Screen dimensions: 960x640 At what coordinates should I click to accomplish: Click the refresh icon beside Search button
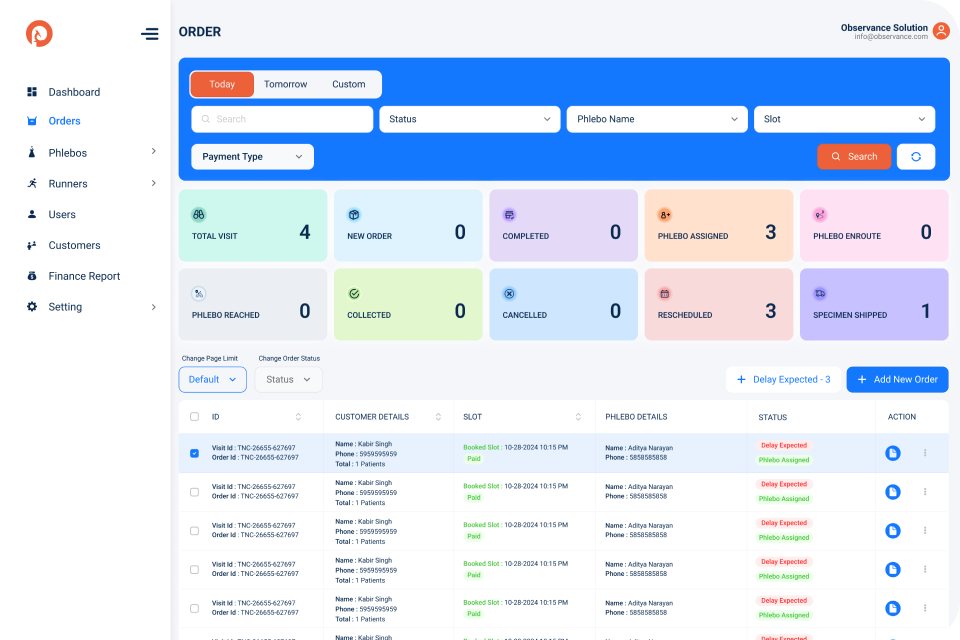(x=915, y=156)
